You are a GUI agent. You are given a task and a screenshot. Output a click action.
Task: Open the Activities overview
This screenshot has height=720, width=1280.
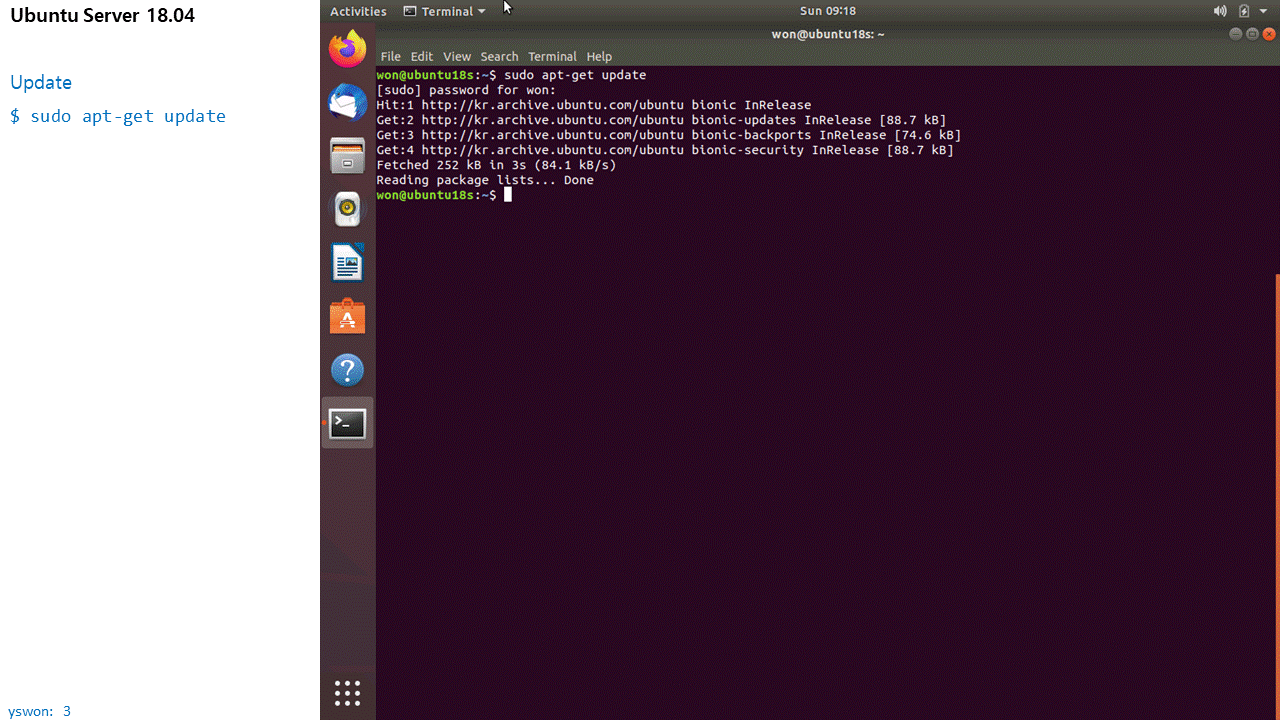pos(358,11)
